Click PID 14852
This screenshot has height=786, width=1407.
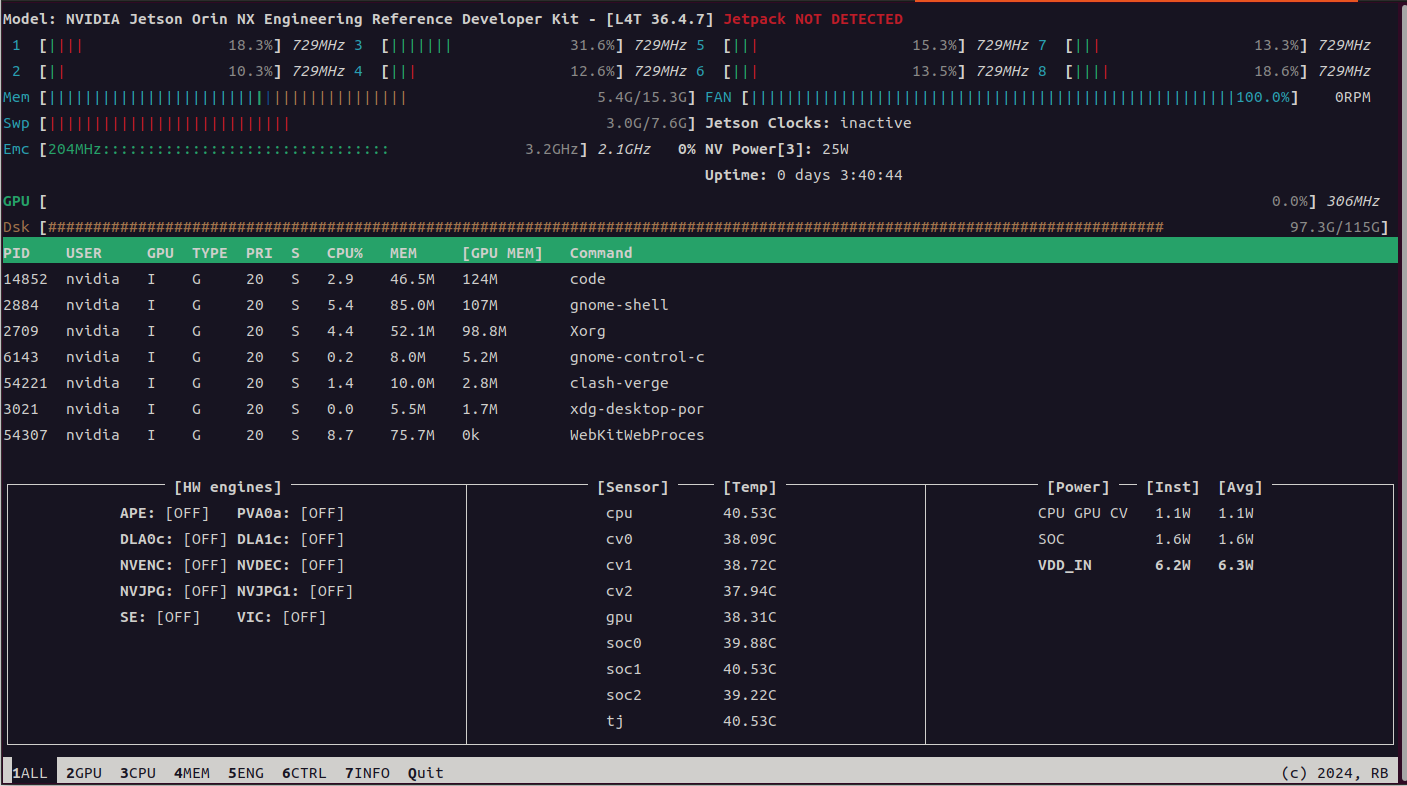point(26,279)
